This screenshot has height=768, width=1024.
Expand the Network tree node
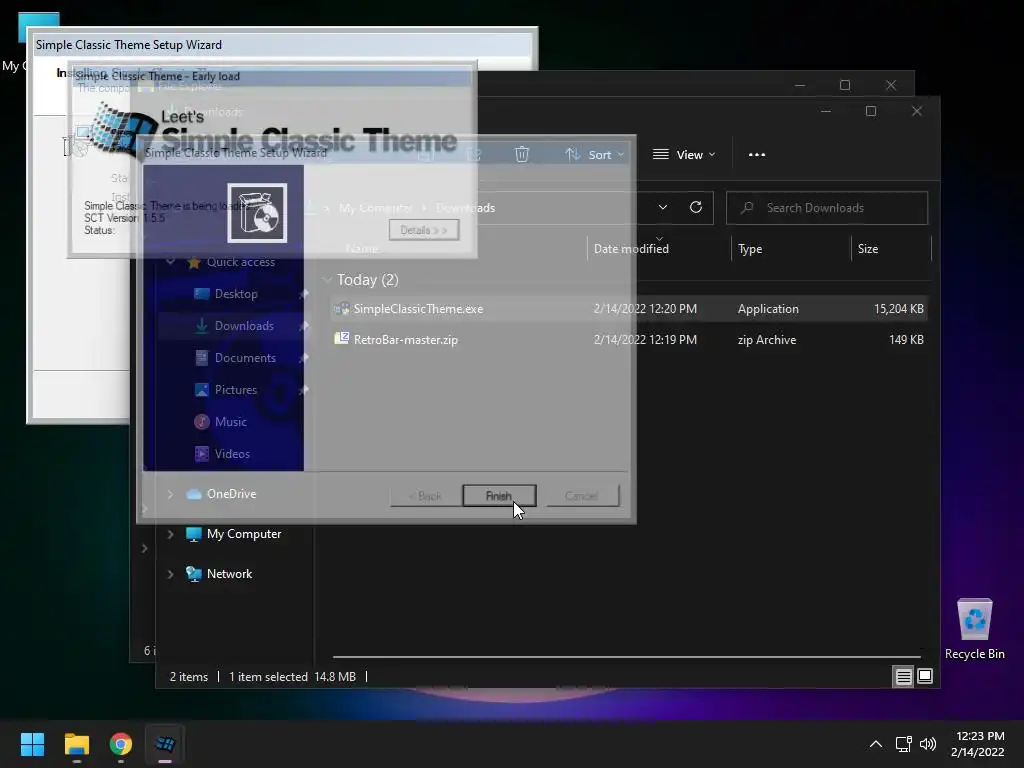pos(170,574)
